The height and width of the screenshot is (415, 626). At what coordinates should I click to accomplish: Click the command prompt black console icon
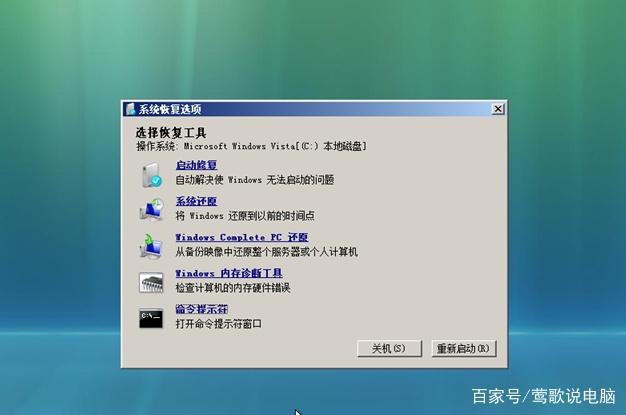click(151, 318)
